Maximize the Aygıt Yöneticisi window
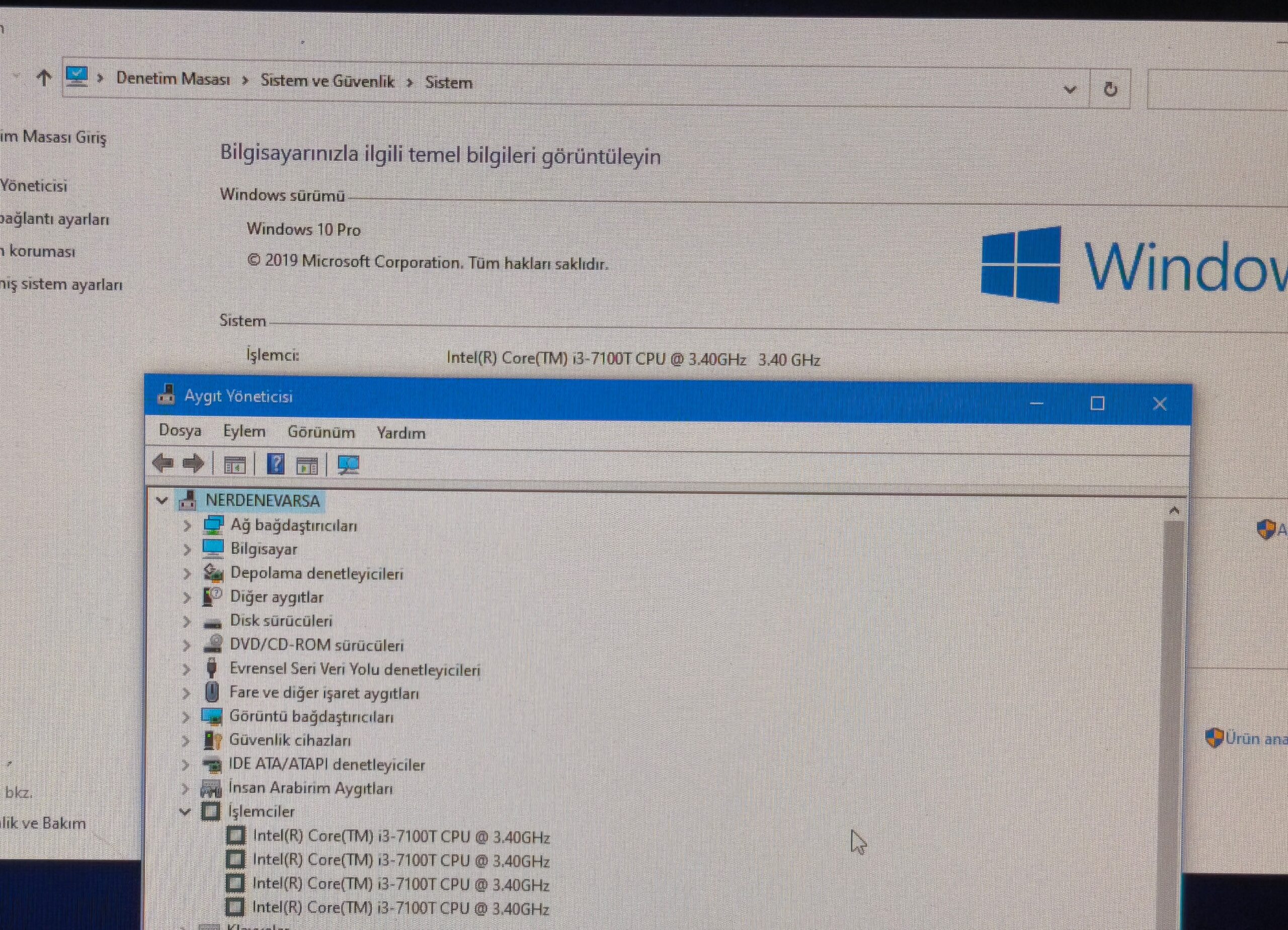Image resolution: width=1288 pixels, height=930 pixels. coord(1097,403)
